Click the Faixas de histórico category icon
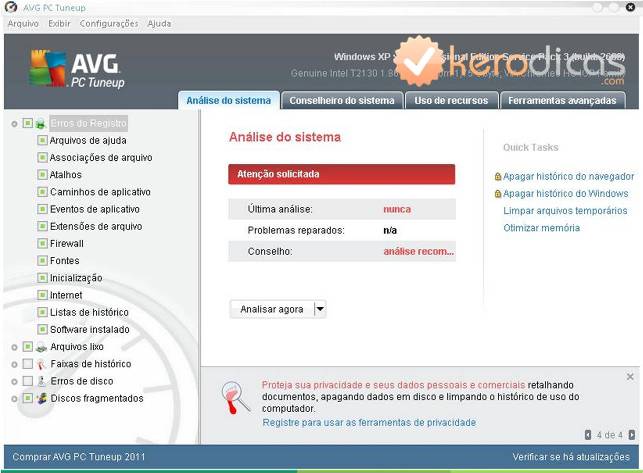Viewport: 643px width, 473px height. [41, 364]
